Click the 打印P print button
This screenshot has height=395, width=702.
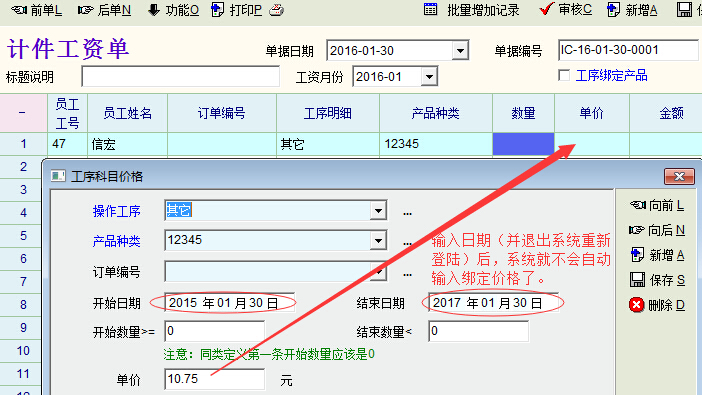[237, 10]
